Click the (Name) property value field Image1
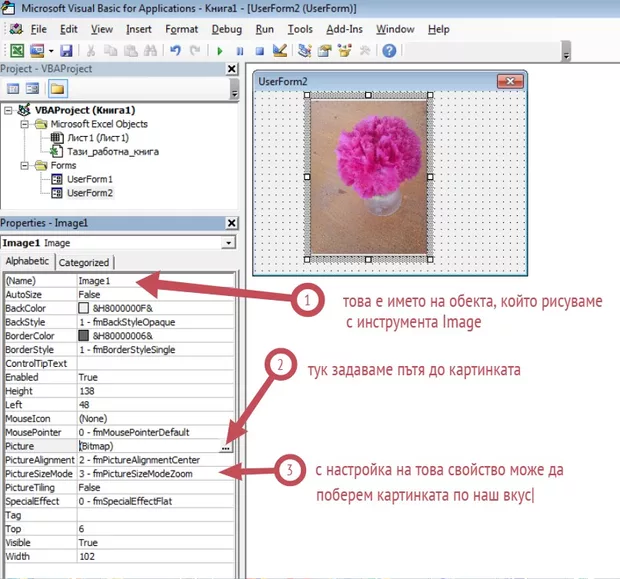 coord(150,281)
